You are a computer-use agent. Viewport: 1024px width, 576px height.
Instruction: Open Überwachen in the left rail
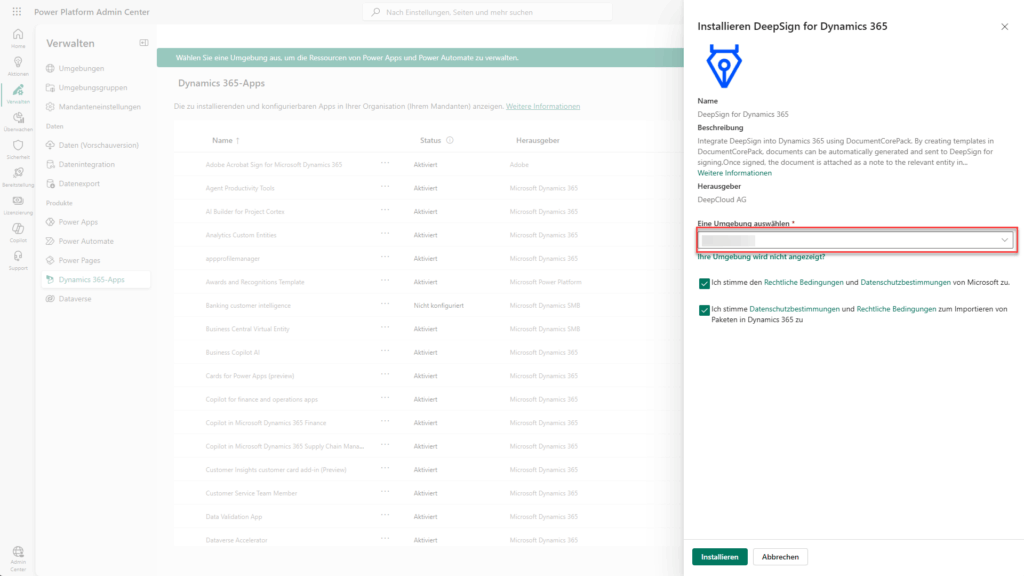click(18, 121)
